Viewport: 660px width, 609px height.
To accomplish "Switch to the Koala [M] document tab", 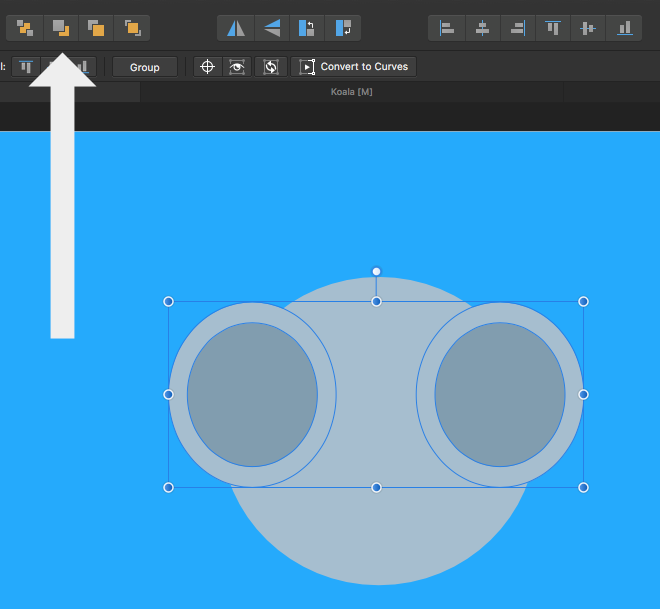I will pos(351,92).
